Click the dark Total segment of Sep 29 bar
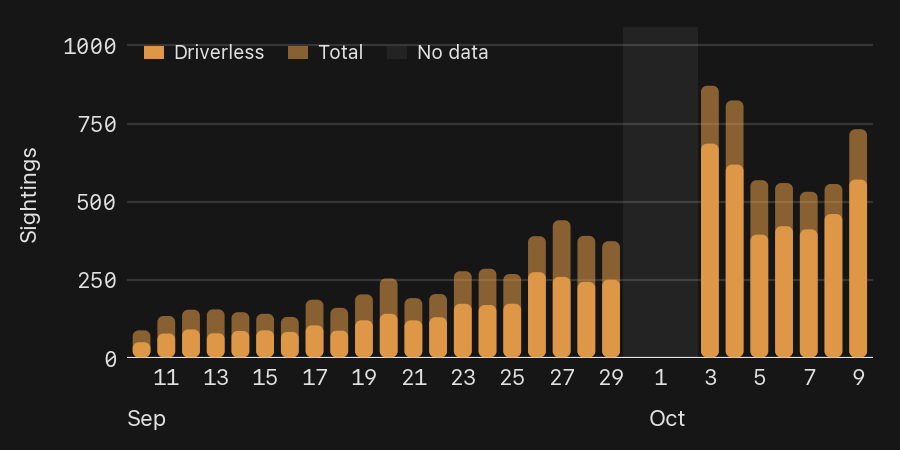This screenshot has width=900, height=450. pyautogui.click(x=611, y=261)
